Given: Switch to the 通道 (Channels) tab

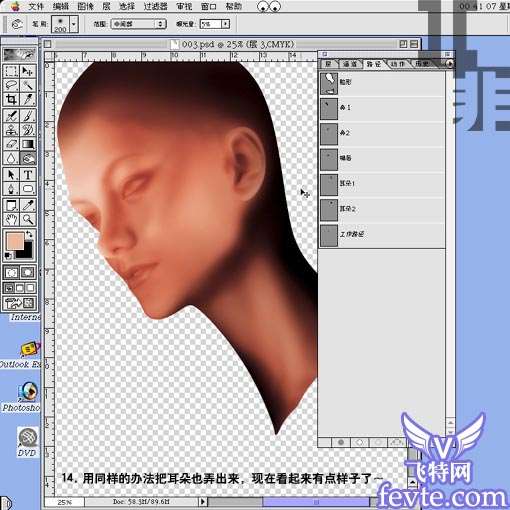Looking at the screenshot, I should tap(350, 64).
